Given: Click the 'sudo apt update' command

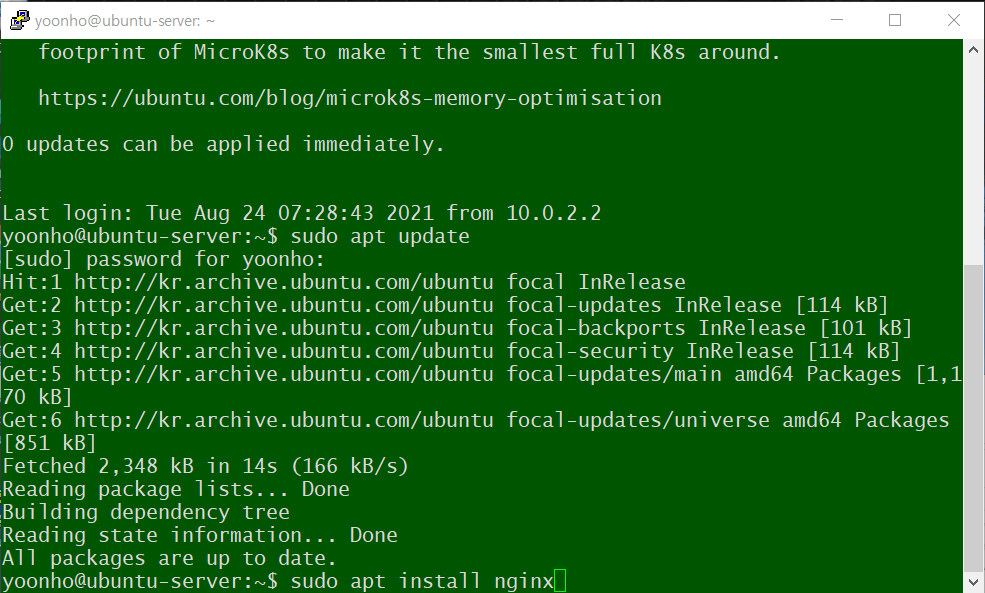Looking at the screenshot, I should (380, 236).
